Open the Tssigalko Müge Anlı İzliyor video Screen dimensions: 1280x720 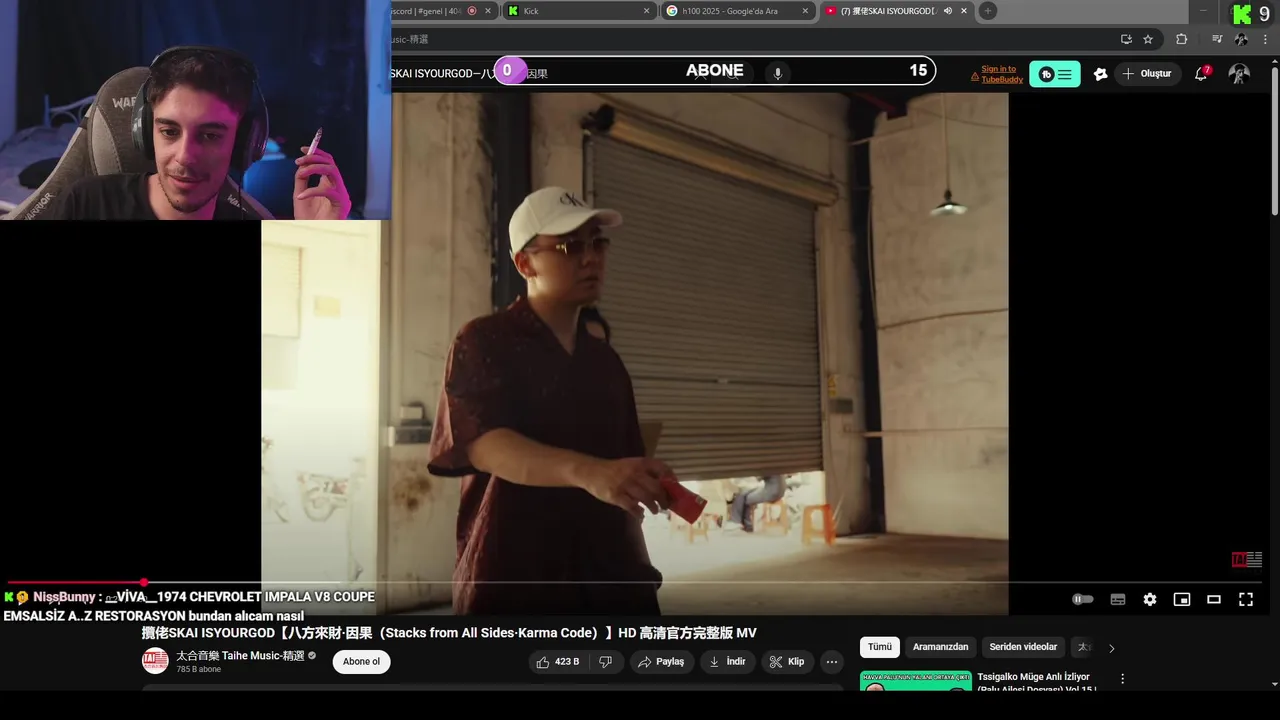click(1037, 682)
